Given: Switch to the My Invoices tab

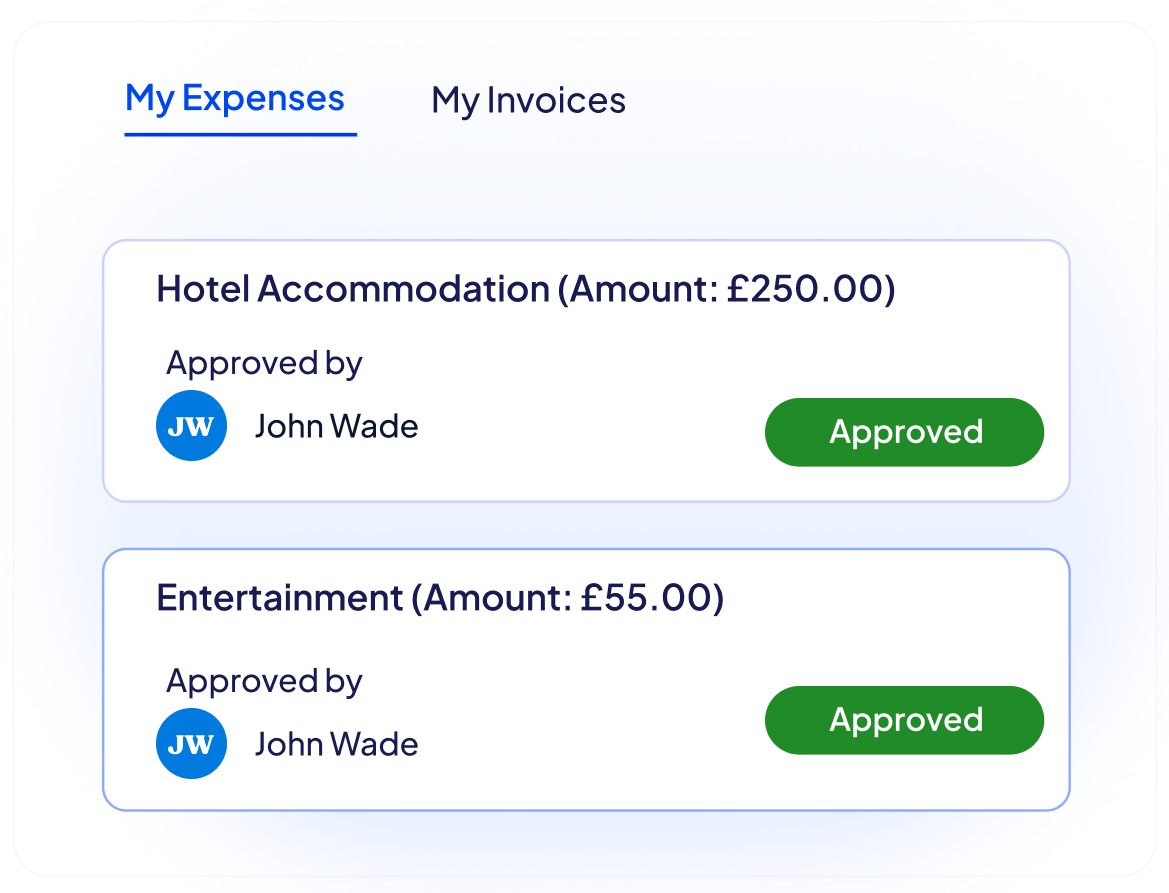Looking at the screenshot, I should pos(528,101).
